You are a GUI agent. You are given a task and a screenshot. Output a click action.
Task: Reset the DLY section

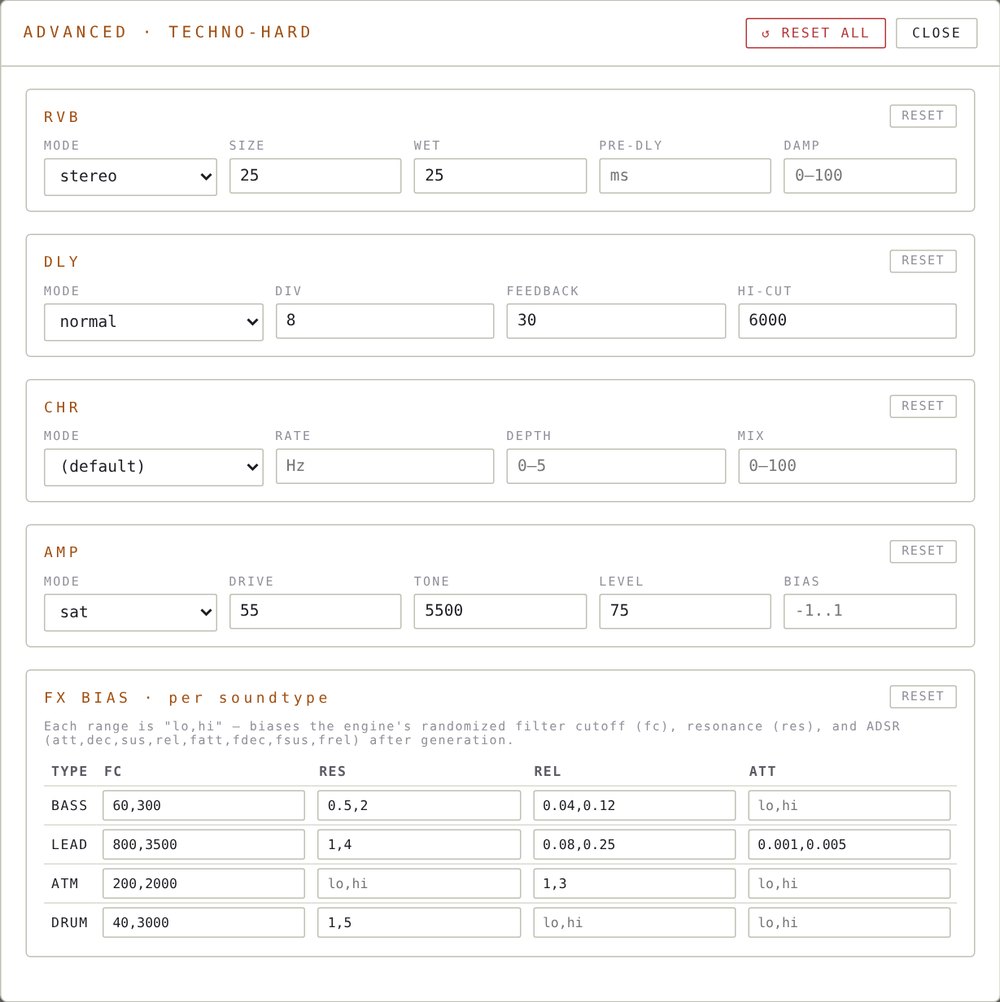[923, 261]
